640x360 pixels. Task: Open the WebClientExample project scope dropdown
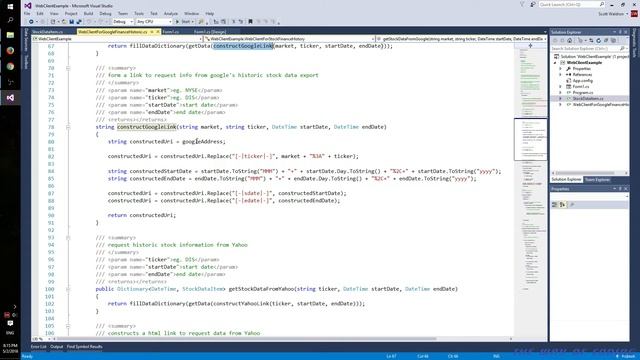tap(117, 39)
